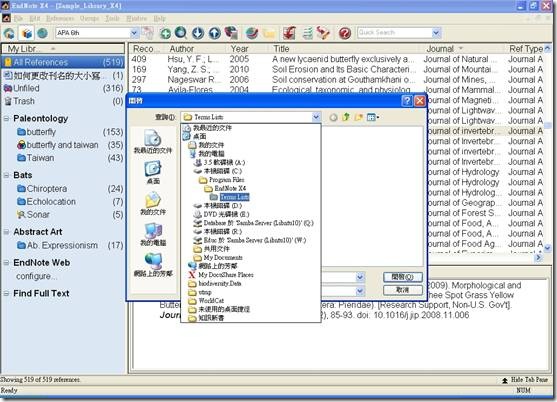The image size is (557, 402).
Task: Click the Open button in the dialog
Action: (403, 277)
